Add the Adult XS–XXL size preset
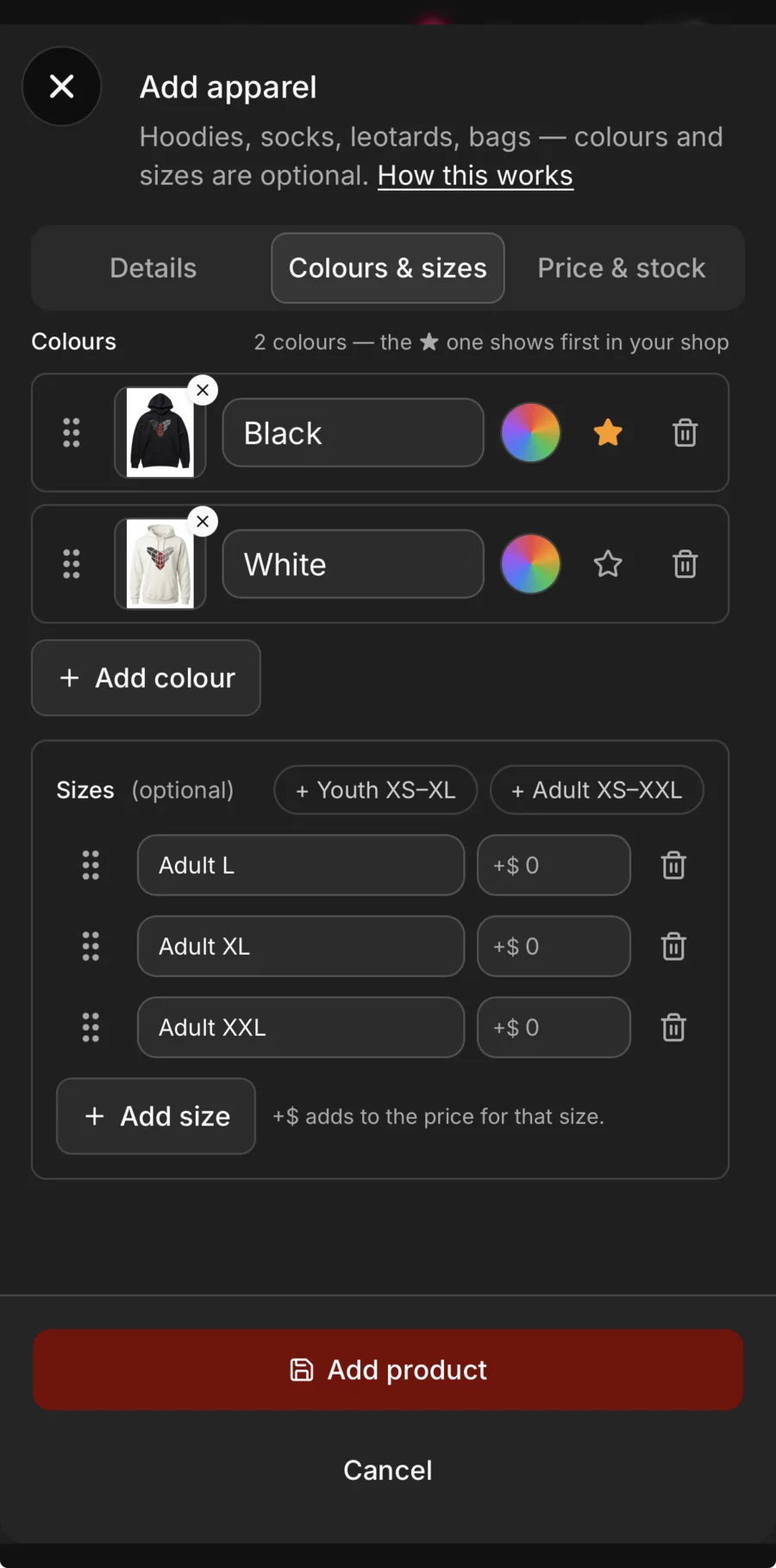Screen dimensions: 776x1568 [x=597, y=790]
